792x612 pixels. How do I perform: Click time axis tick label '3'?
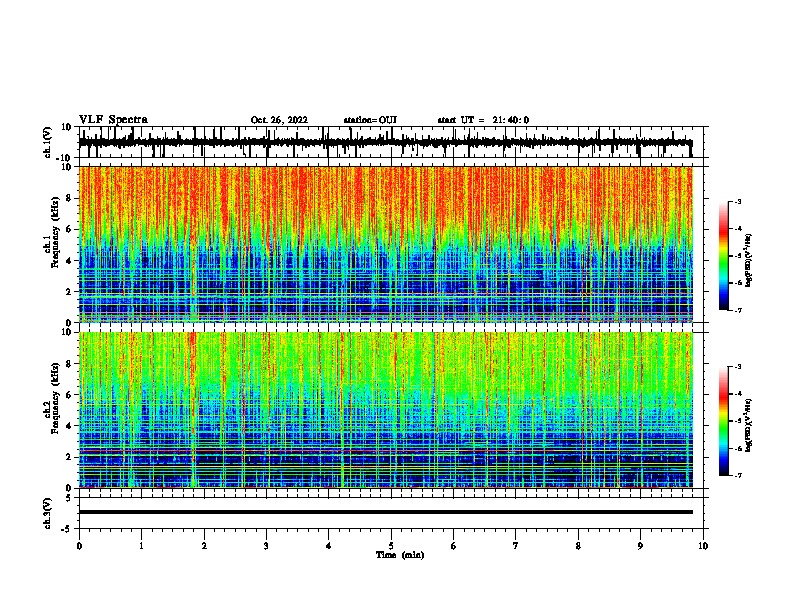(266, 546)
